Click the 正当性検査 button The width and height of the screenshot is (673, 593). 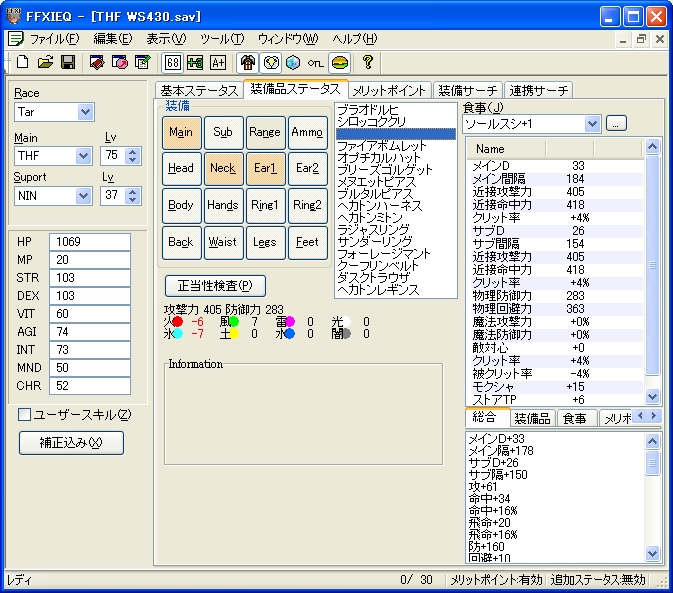click(x=215, y=286)
